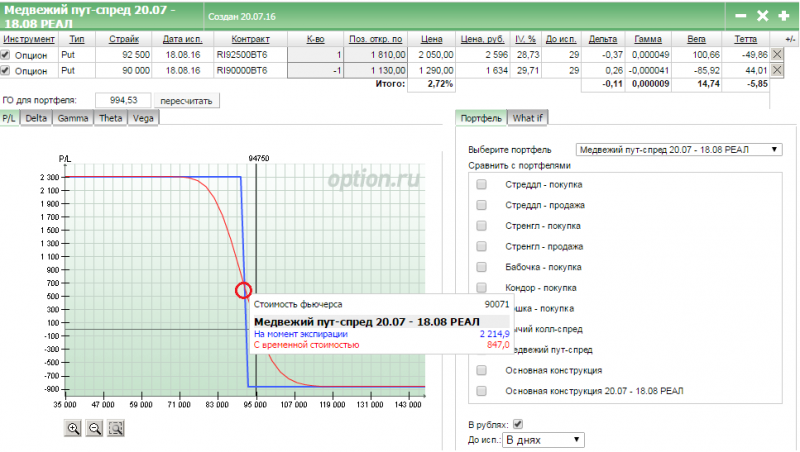Edit open price 1 810,00 field
Image resolution: width=800 pixels, height=452 pixels.
coord(376,55)
